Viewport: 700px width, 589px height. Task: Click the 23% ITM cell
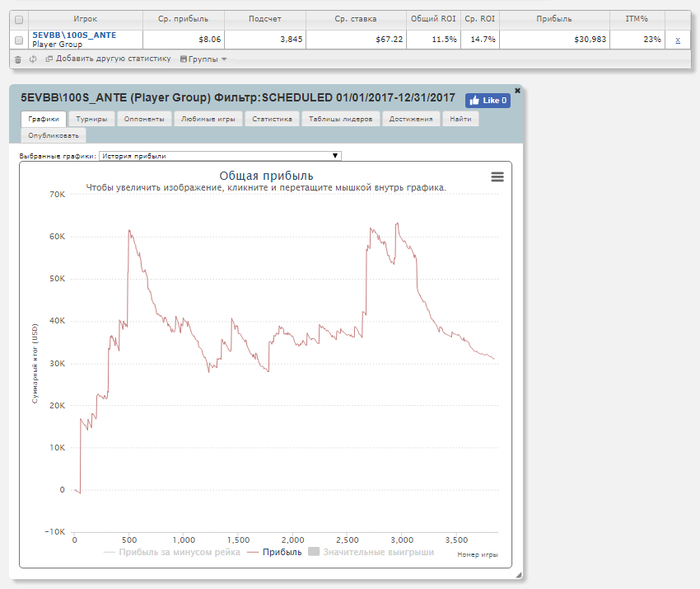(637, 39)
